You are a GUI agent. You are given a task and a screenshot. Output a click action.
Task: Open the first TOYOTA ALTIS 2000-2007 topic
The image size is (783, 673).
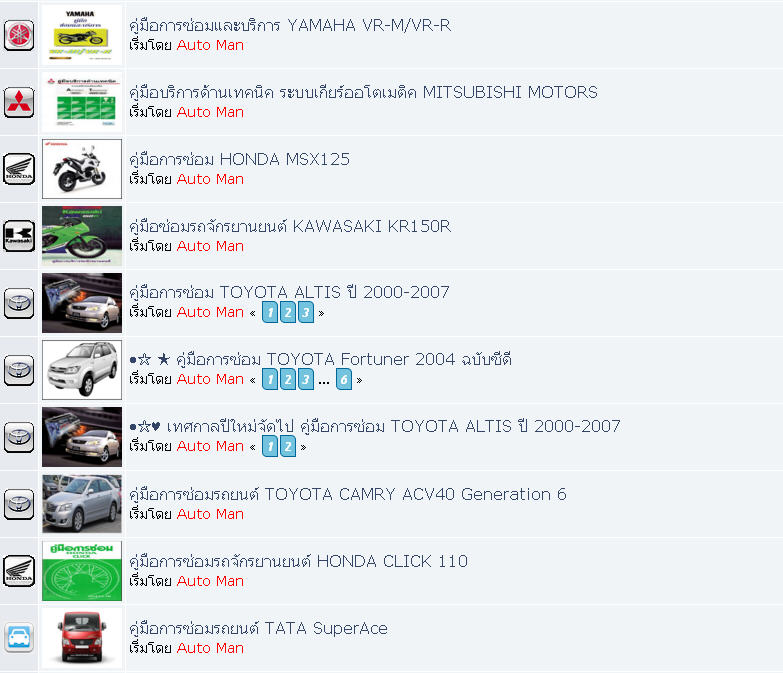coord(289,292)
